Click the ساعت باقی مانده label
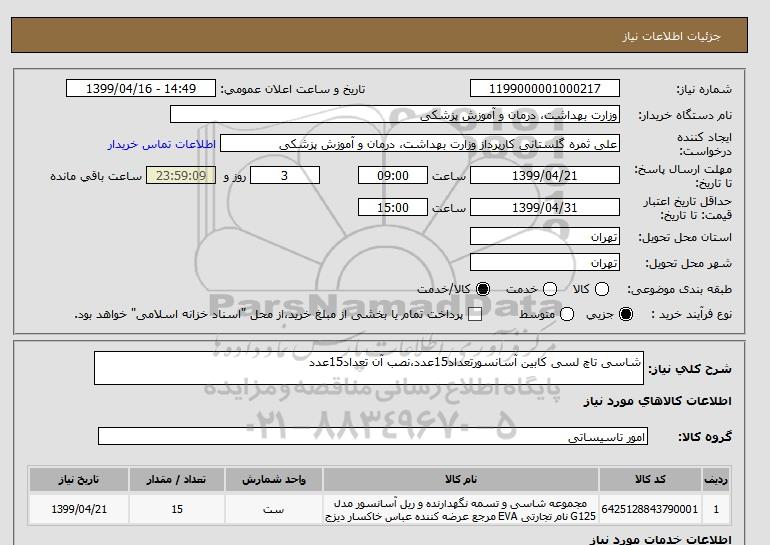This screenshot has height=545, width=770. pos(96,176)
